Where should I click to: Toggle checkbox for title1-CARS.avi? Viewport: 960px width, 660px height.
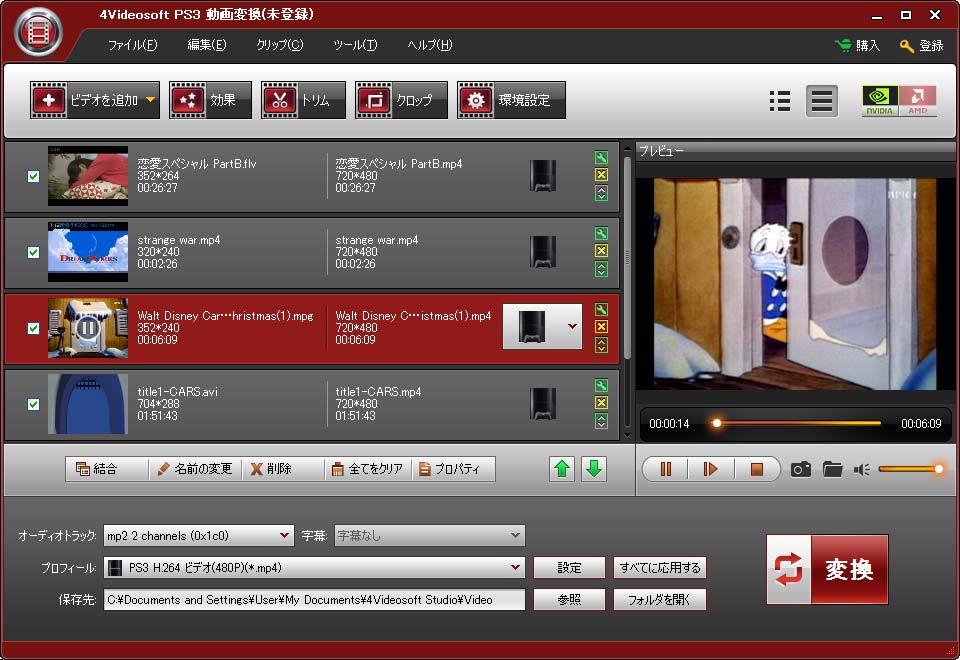click(33, 404)
